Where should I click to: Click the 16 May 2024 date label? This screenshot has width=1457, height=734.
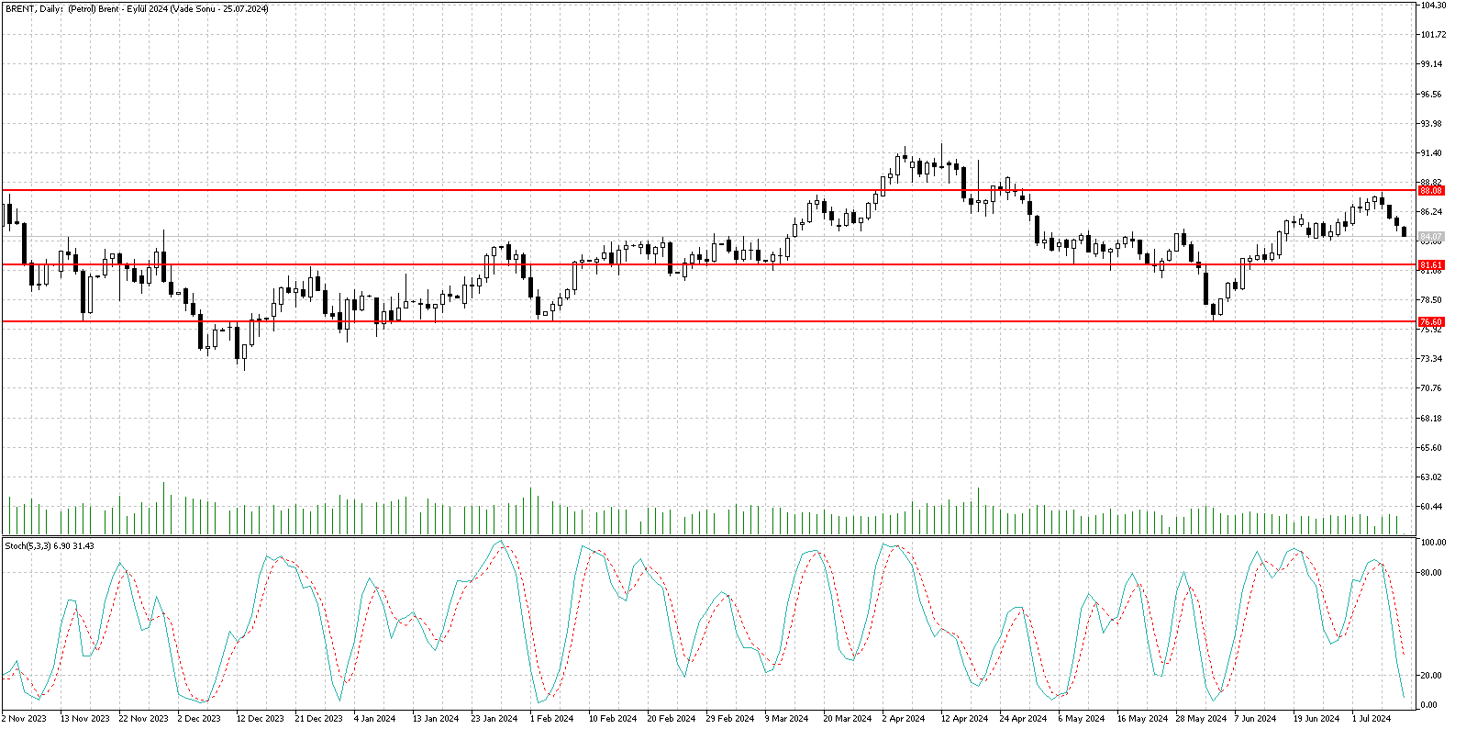1141,718
